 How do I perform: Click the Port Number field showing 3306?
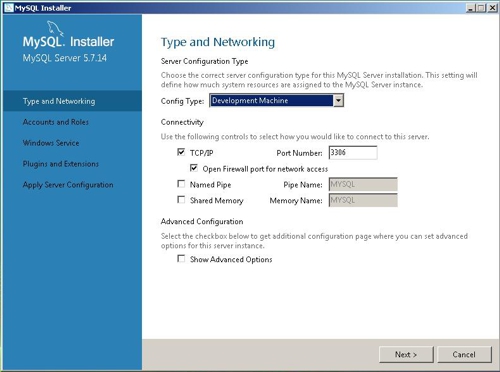pos(353,153)
